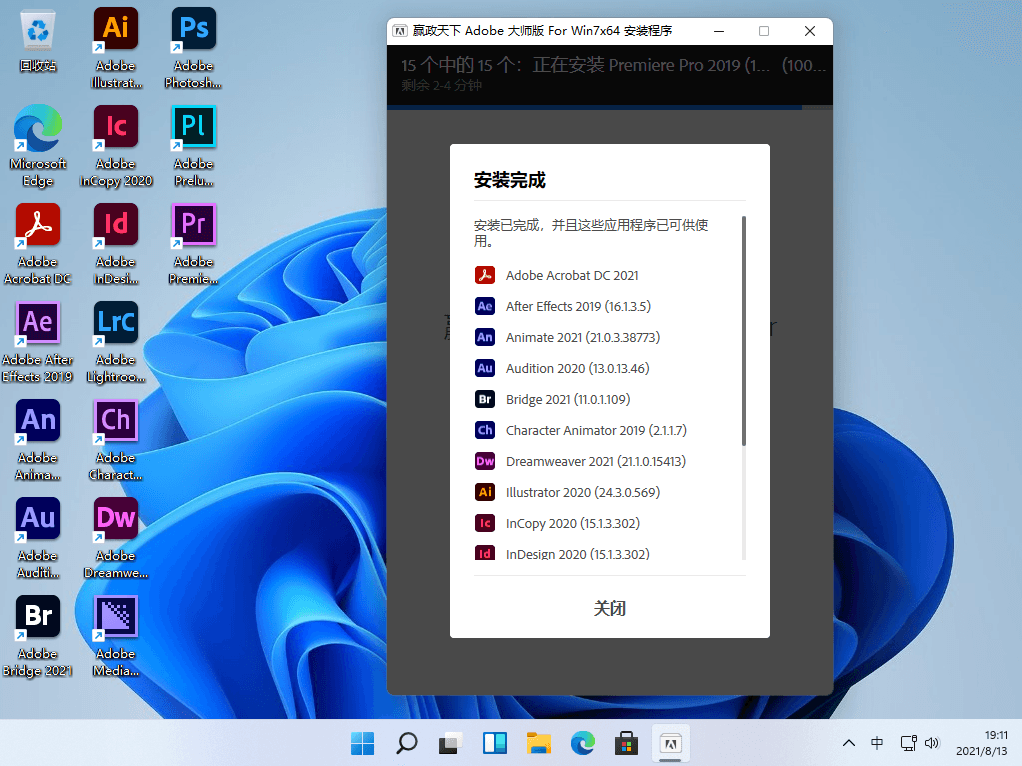
Task: Open Adobe Prelude desktop shortcut
Action: click(x=194, y=145)
